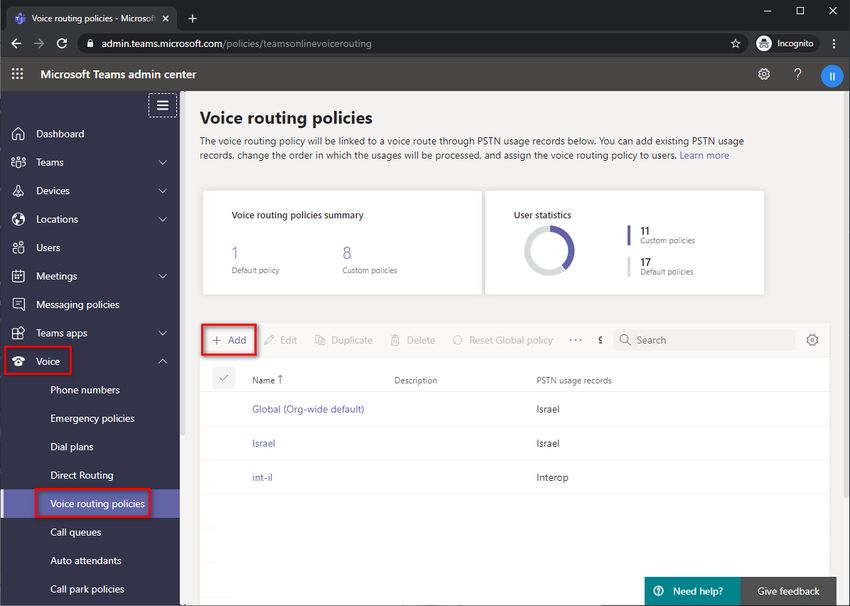Open Auto attendants in the sidebar
850x606 pixels.
[86, 560]
